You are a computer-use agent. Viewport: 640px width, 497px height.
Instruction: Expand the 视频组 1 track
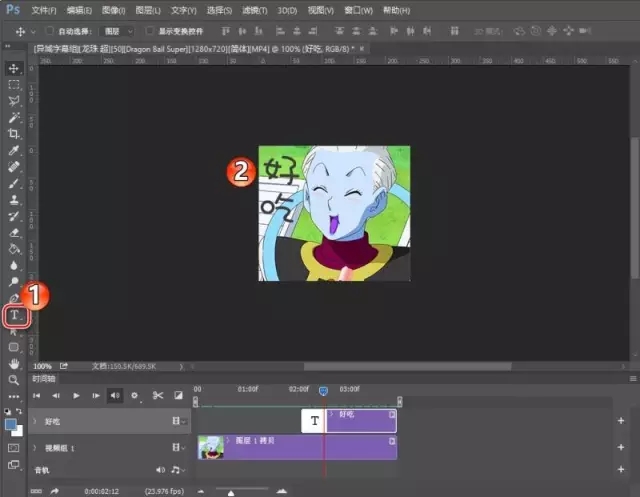click(x=35, y=448)
